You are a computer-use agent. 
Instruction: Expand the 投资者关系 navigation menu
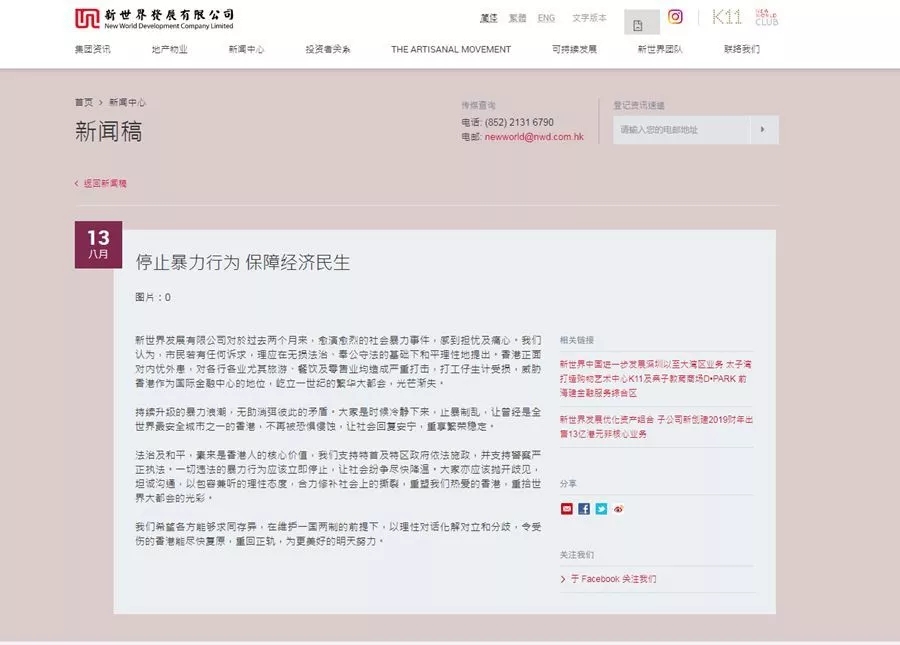click(328, 49)
